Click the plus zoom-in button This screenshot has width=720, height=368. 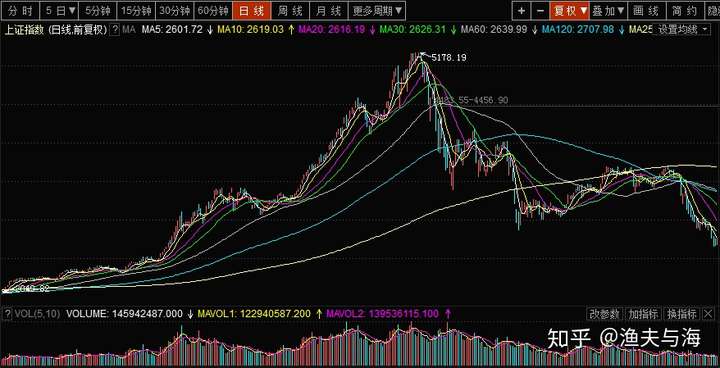click(x=521, y=10)
